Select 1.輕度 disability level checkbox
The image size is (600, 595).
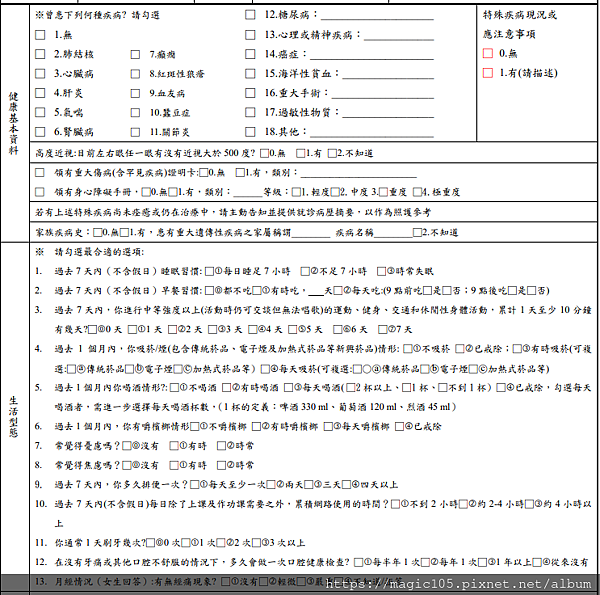click(296, 192)
